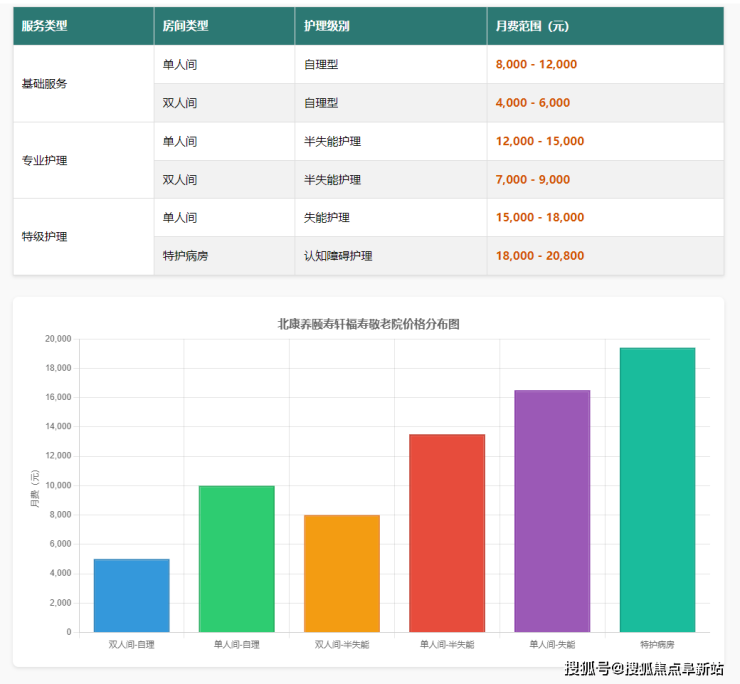Select the teal 特护病房 bar in chart
This screenshot has height=684, width=740.
pyautogui.click(x=657, y=490)
